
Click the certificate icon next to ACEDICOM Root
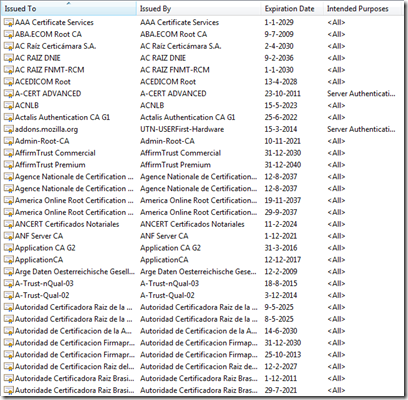pyautogui.click(x=9, y=82)
